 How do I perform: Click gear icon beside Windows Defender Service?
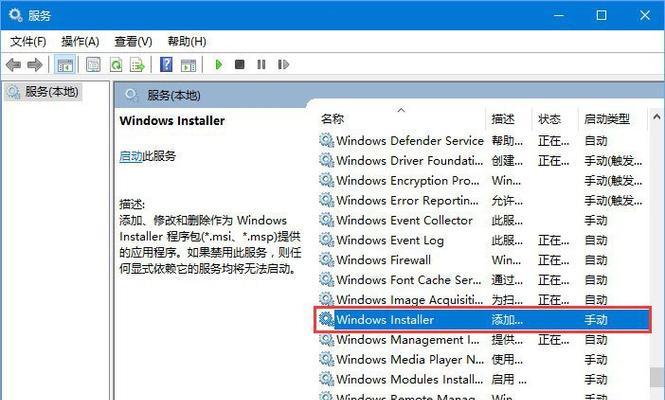click(x=327, y=140)
